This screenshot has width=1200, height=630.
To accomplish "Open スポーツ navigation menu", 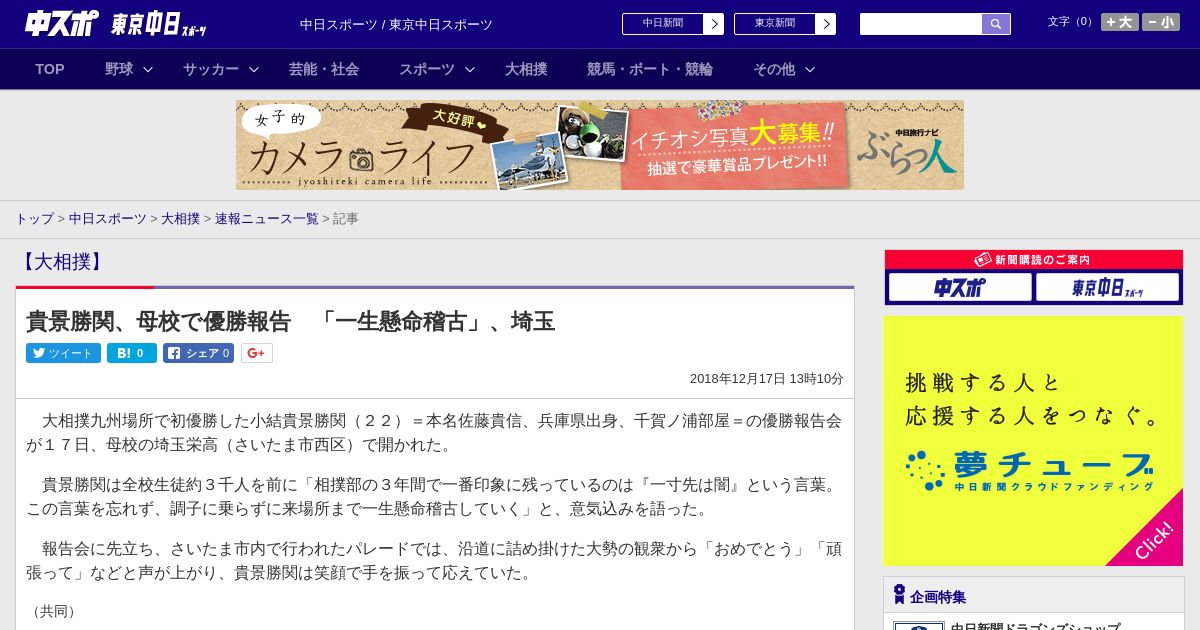I will point(427,69).
